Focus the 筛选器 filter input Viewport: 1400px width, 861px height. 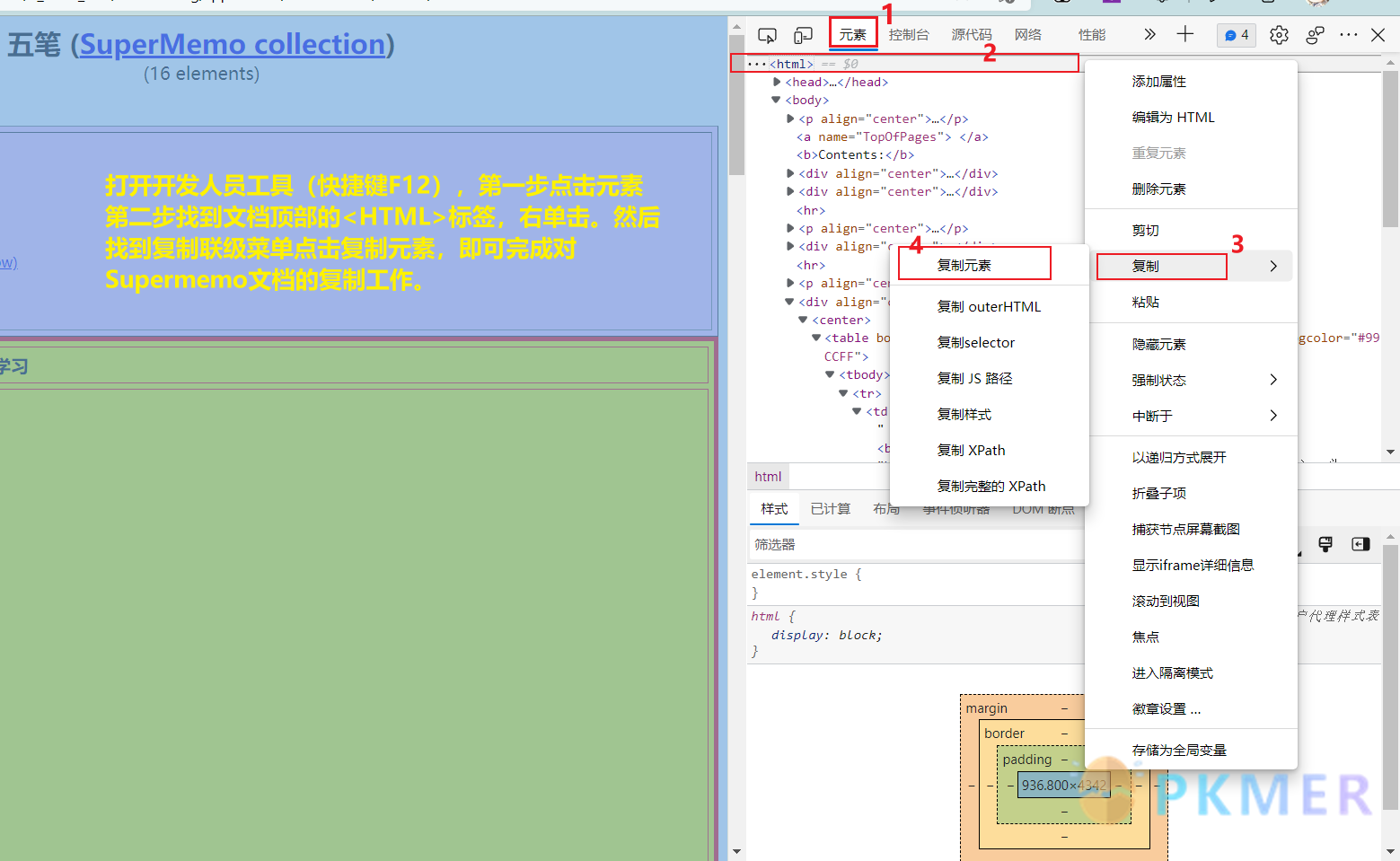pos(916,544)
